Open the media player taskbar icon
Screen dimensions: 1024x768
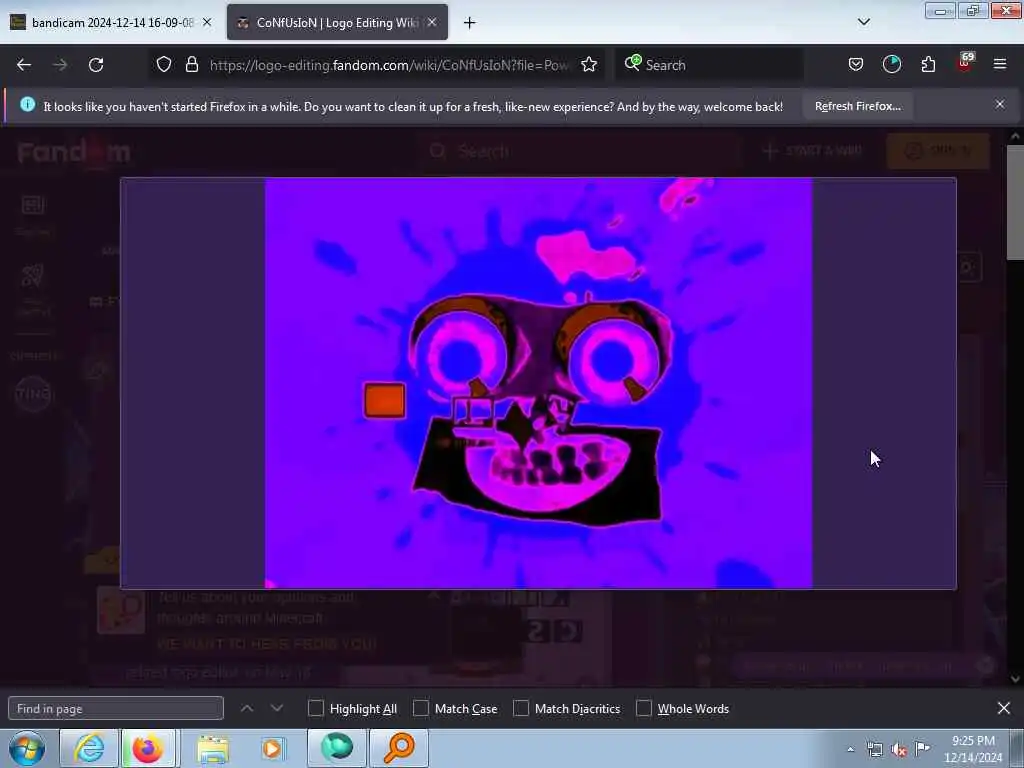(272, 748)
